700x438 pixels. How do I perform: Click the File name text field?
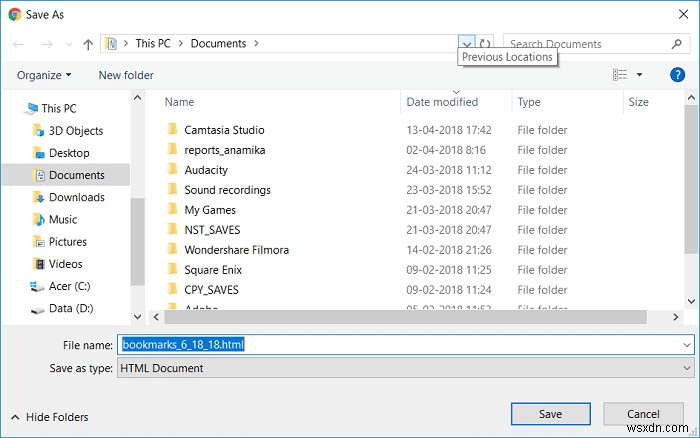tap(405, 345)
